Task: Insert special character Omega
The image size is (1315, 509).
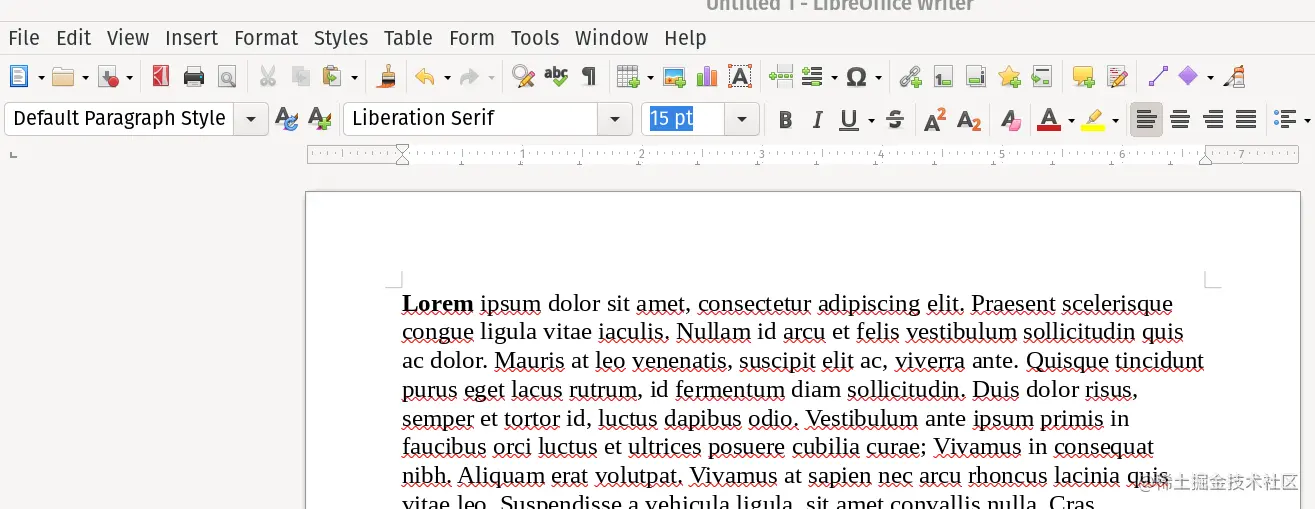Action: point(856,76)
